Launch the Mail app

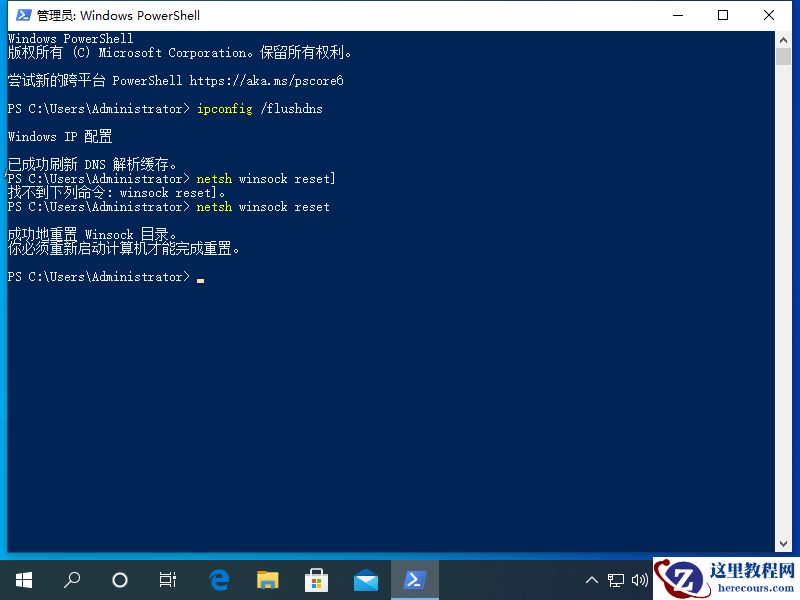click(365, 580)
